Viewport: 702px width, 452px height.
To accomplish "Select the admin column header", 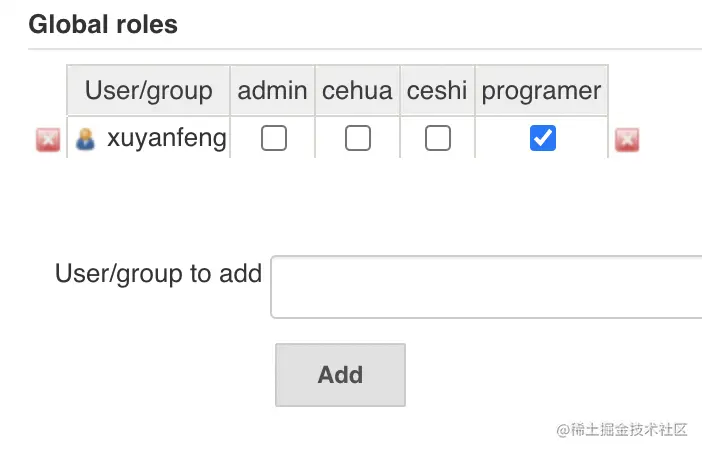I will tap(272, 91).
